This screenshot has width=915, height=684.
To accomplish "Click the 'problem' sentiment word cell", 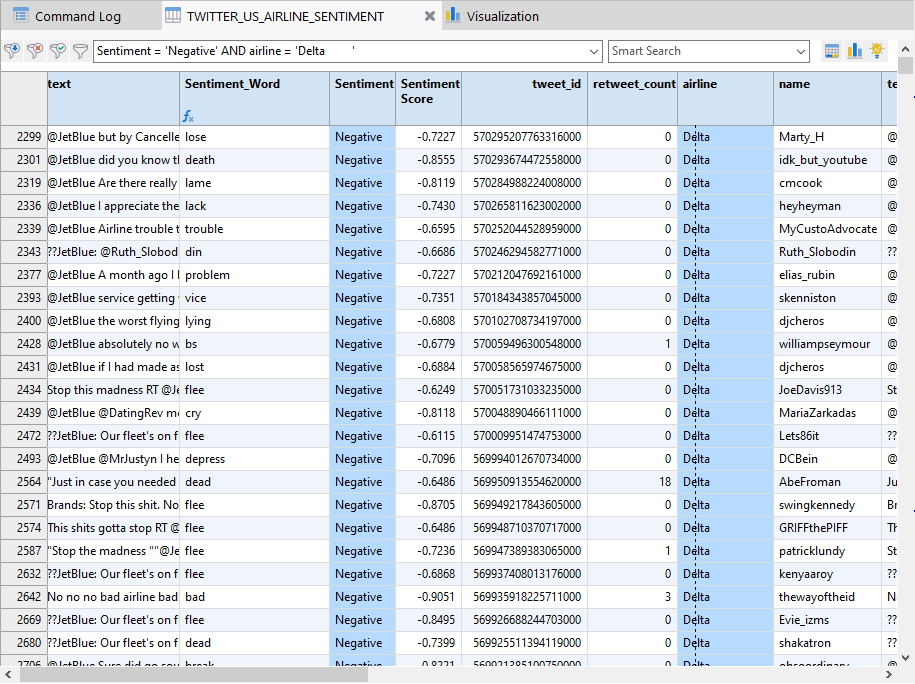I will pyautogui.click(x=254, y=275).
